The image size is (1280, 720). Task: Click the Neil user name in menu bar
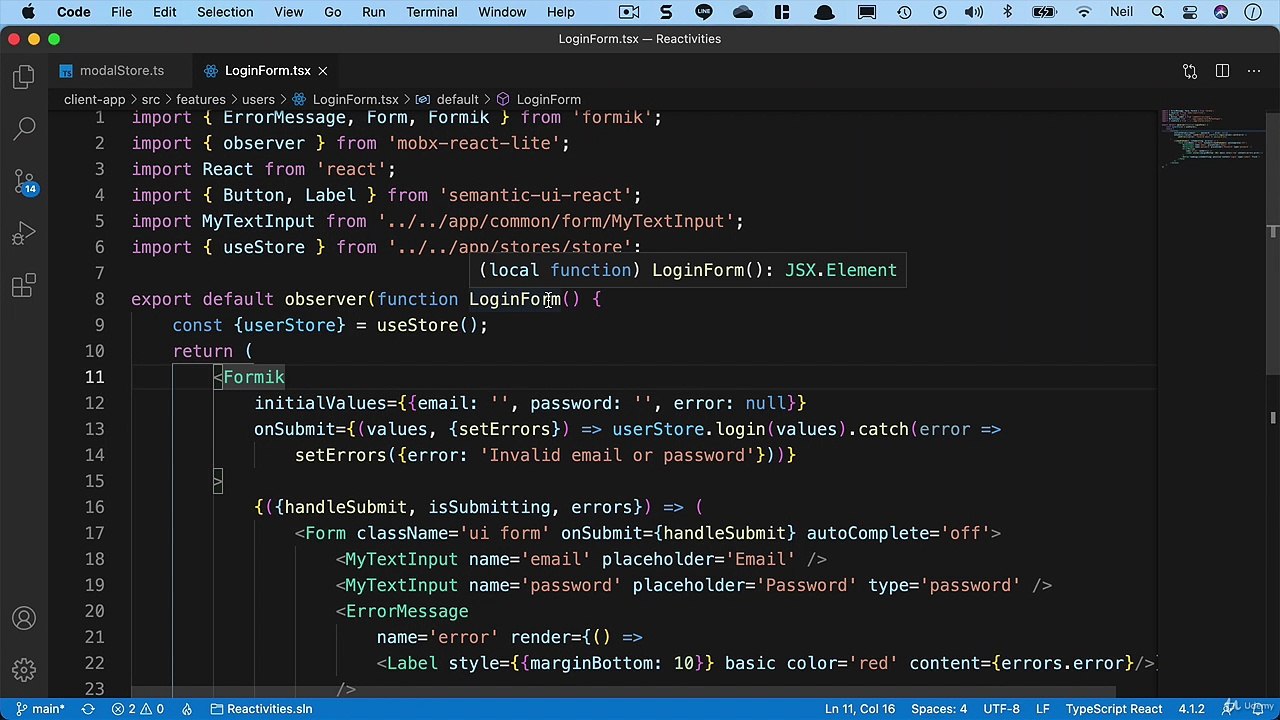(1121, 12)
